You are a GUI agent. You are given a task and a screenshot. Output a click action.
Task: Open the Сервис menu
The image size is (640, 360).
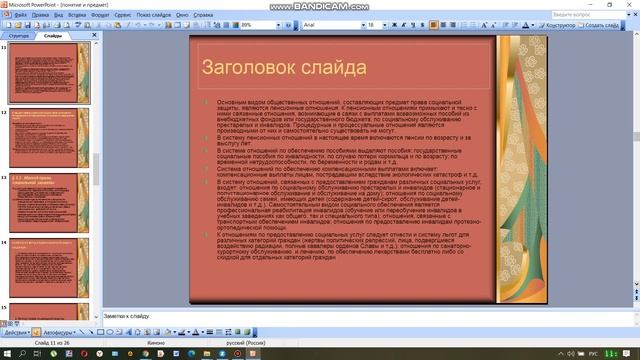click(x=122, y=15)
